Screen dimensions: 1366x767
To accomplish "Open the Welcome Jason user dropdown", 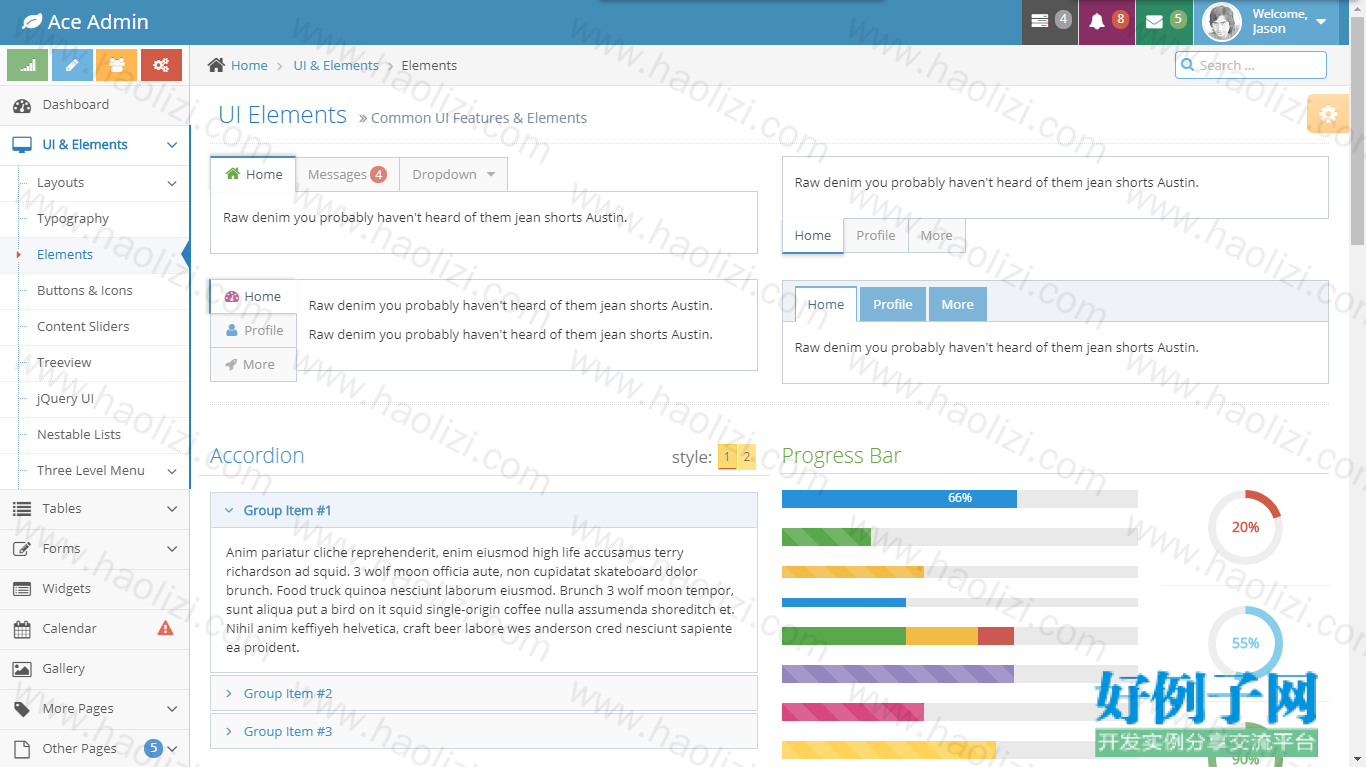I will (x=1266, y=22).
